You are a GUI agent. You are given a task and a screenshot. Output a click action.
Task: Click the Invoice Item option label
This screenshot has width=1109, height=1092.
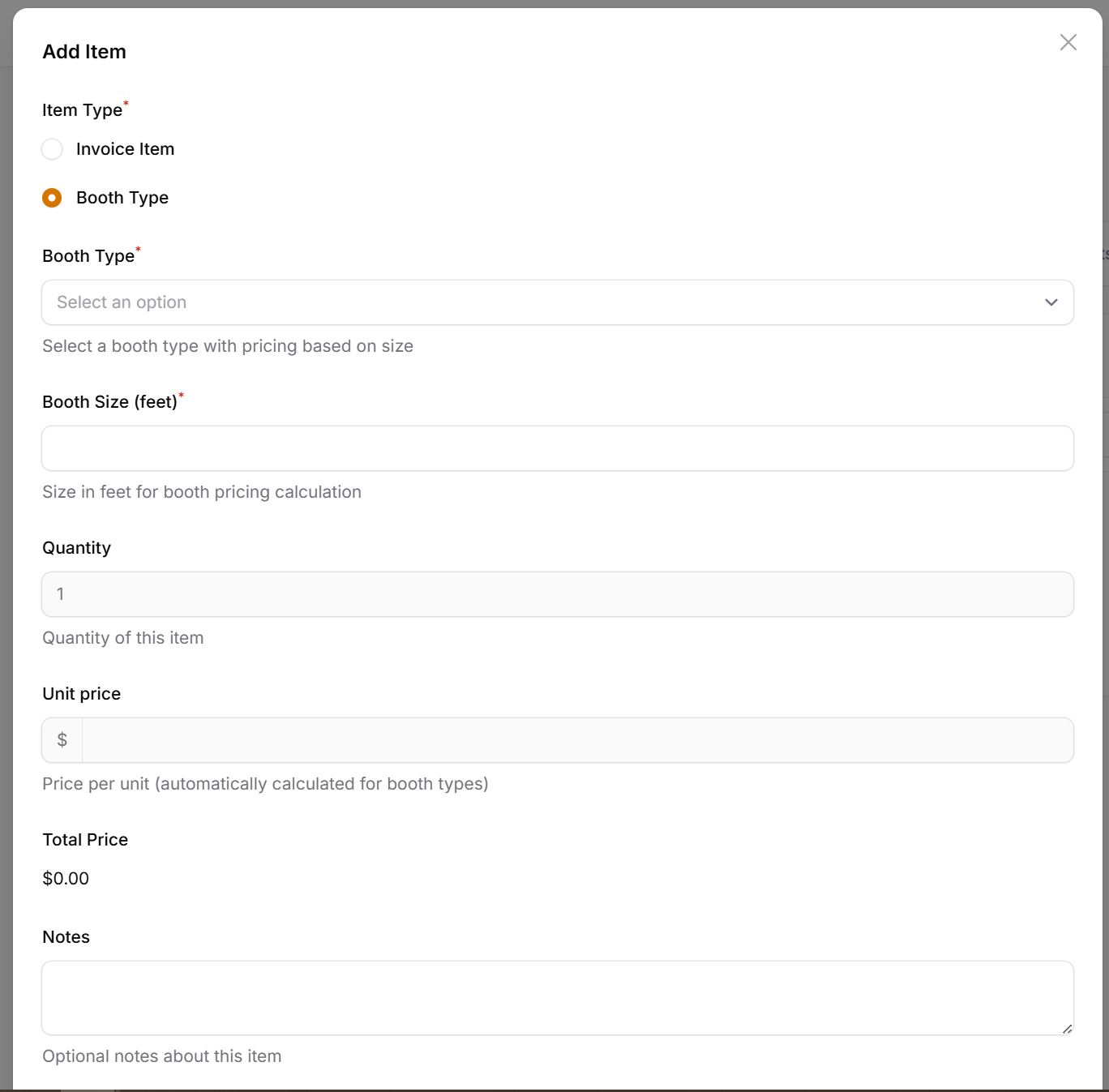click(x=125, y=149)
